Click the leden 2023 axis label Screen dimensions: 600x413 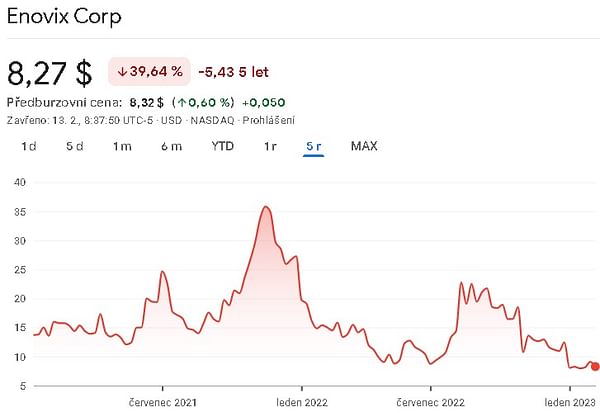570,403
